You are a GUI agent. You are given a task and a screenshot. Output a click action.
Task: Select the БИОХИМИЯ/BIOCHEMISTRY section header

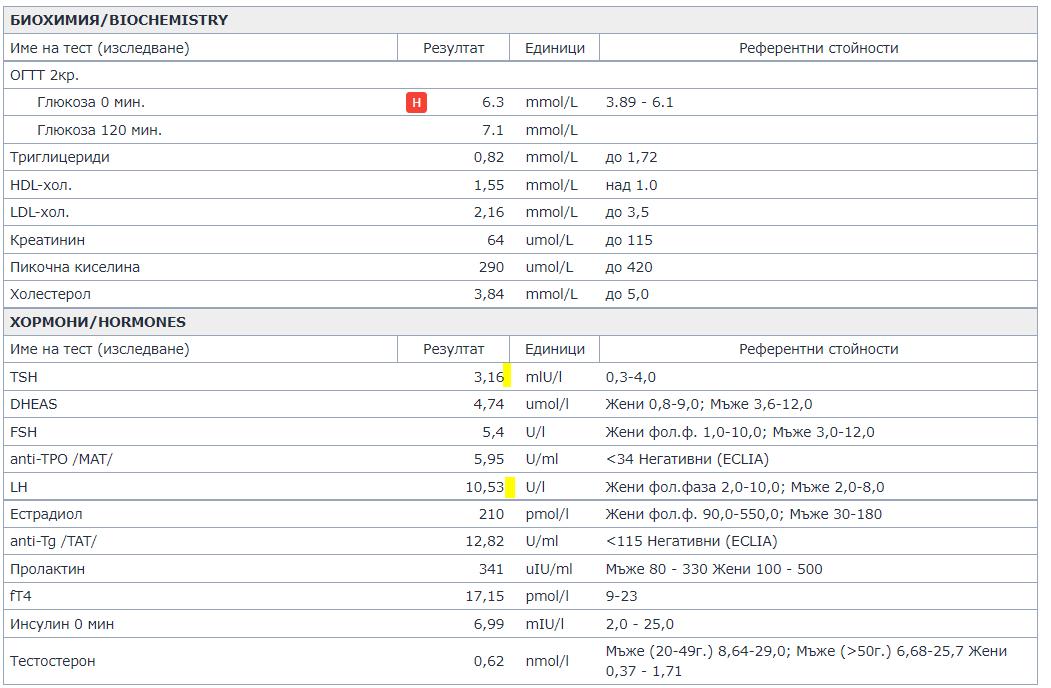click(119, 20)
